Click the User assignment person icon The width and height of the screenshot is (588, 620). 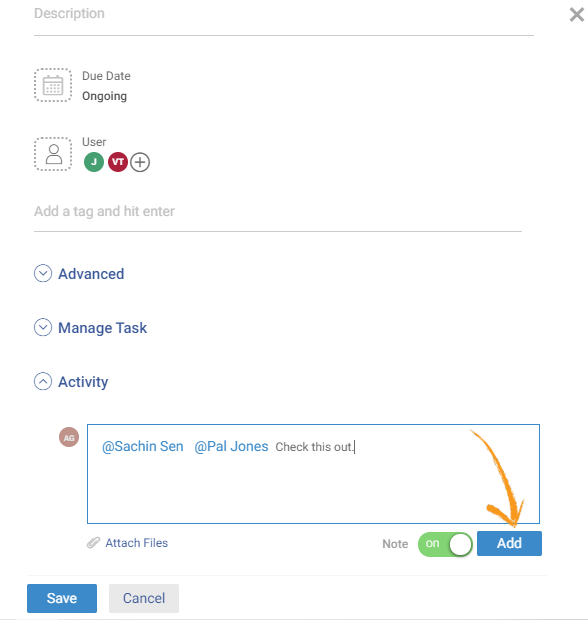53,154
